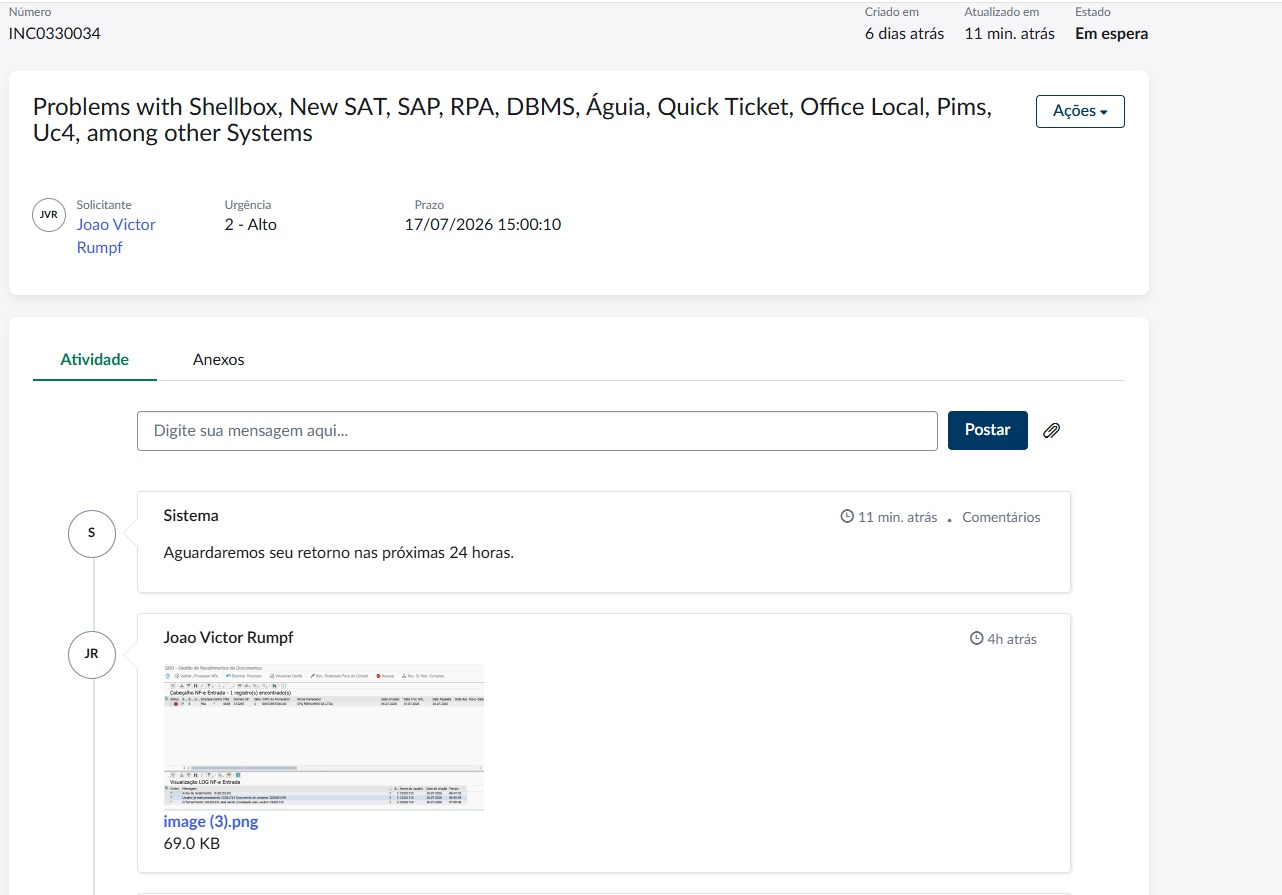This screenshot has height=895, width=1282.
Task: Click the incident title starting "Problems with Shellbox"
Action: coord(512,121)
